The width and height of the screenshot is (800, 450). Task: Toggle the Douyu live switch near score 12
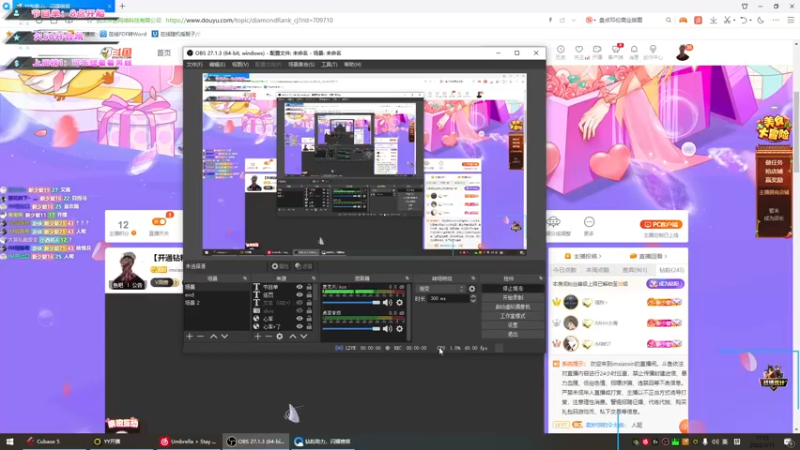point(159,222)
